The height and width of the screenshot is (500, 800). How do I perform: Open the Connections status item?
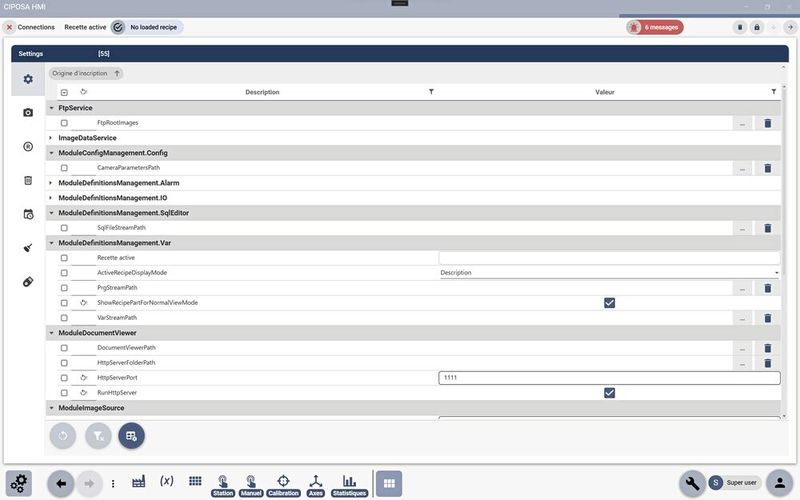tap(31, 27)
